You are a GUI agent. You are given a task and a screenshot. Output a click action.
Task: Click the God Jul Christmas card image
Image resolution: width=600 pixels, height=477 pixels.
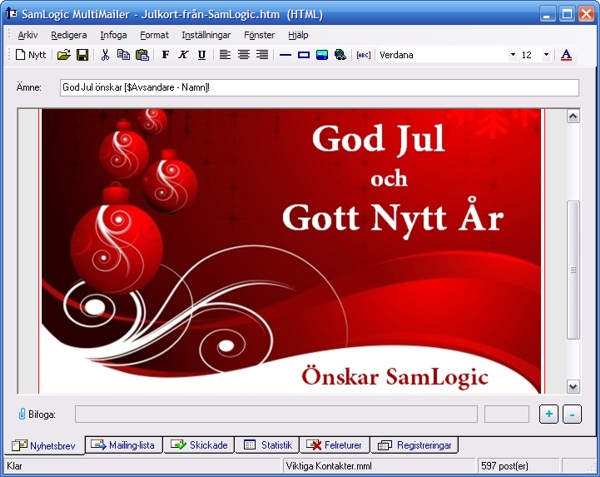(291, 251)
